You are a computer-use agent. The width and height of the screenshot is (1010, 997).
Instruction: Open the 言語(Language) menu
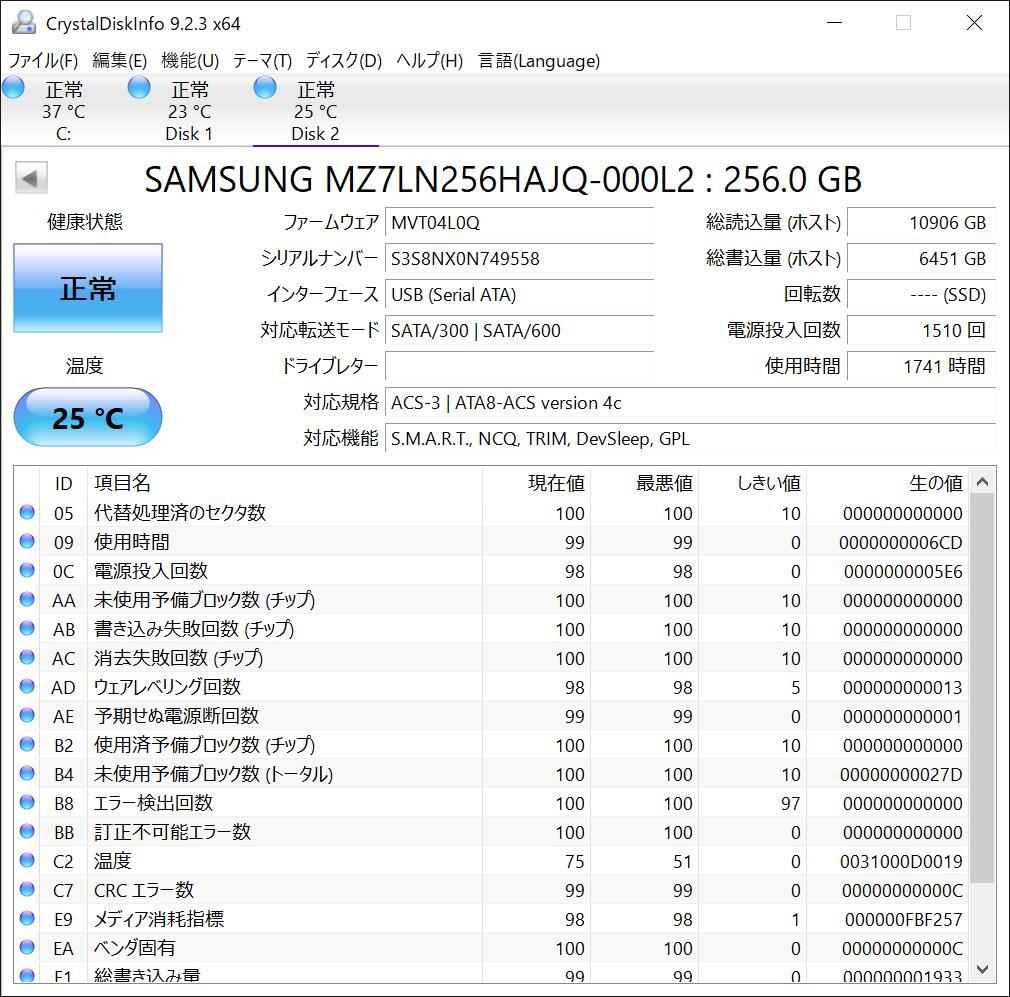pyautogui.click(x=541, y=61)
